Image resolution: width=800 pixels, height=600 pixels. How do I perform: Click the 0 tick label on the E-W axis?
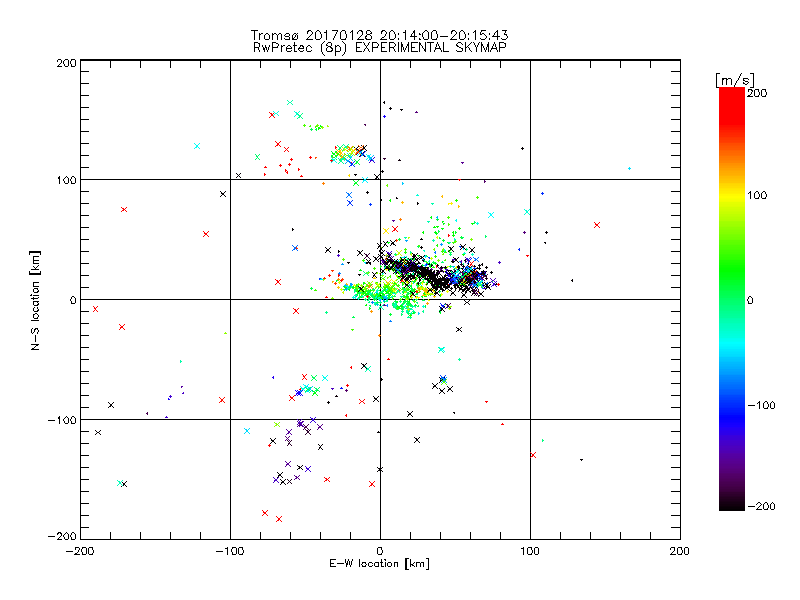(x=380, y=551)
